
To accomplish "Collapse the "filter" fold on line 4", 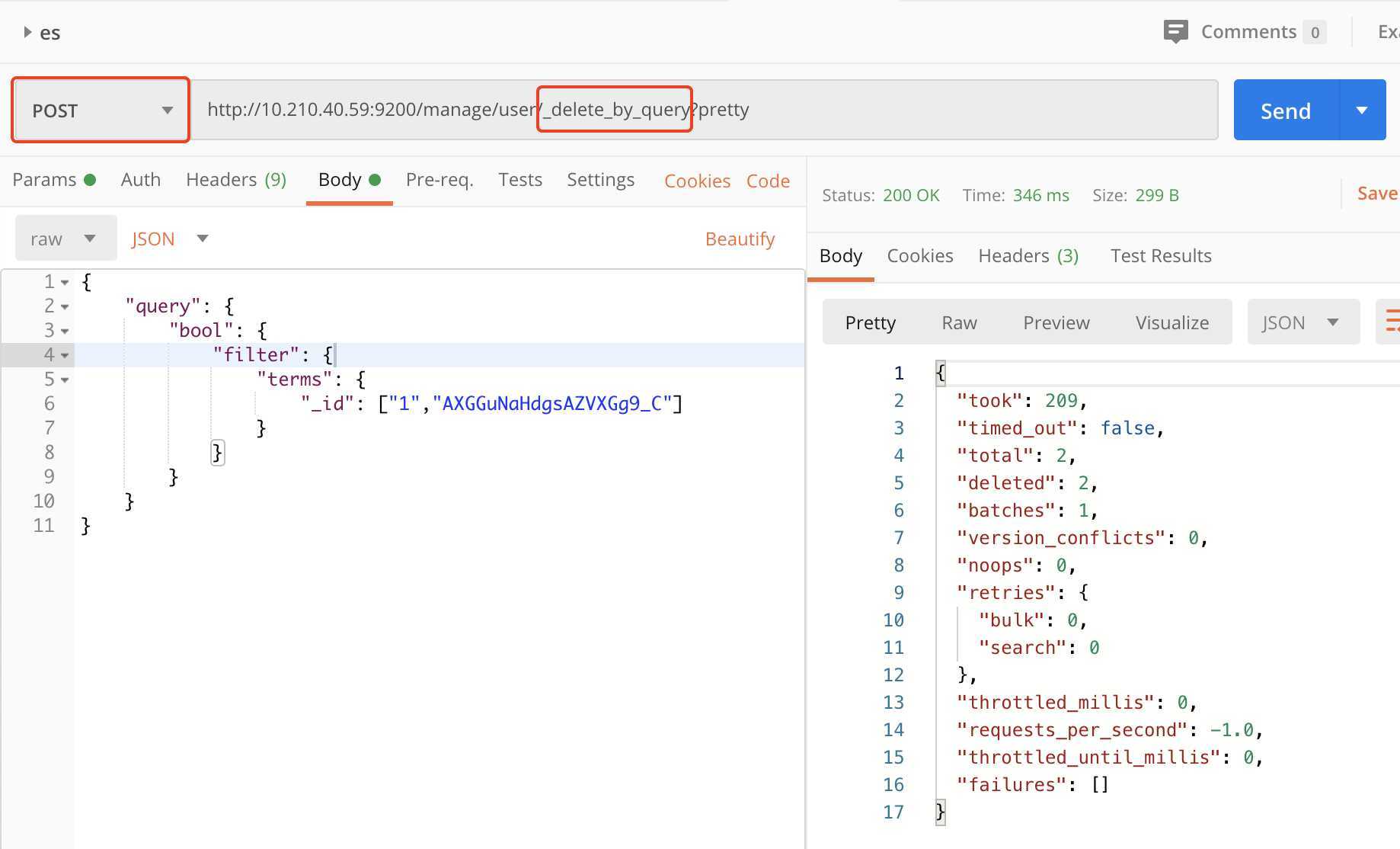I will tap(65, 355).
